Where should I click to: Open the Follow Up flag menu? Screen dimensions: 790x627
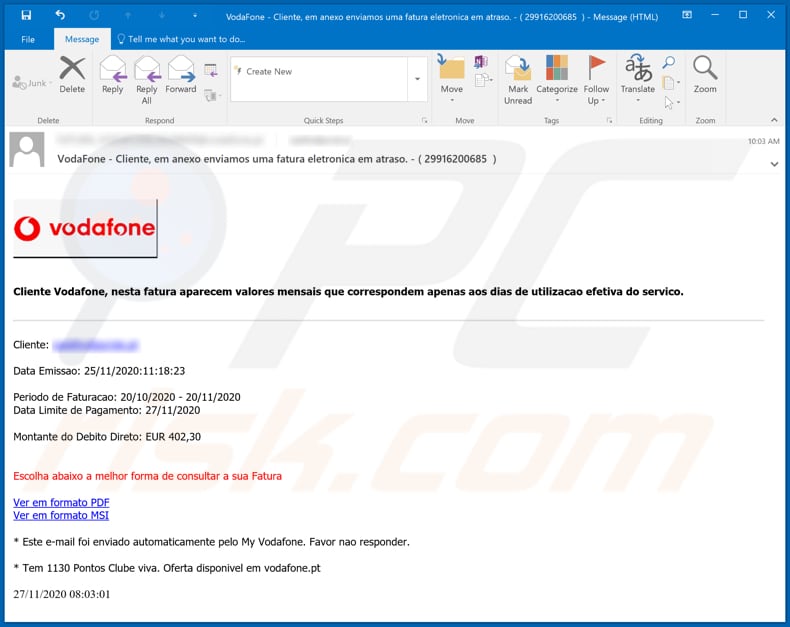click(596, 80)
